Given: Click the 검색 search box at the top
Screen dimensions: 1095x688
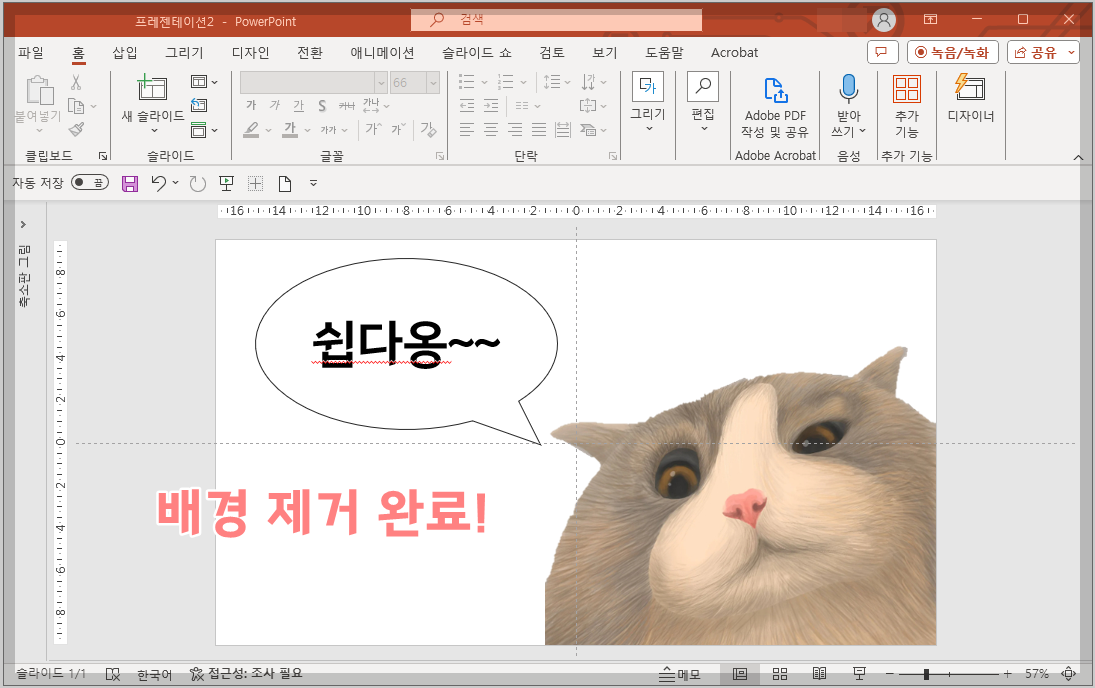Looking at the screenshot, I should 555,19.
